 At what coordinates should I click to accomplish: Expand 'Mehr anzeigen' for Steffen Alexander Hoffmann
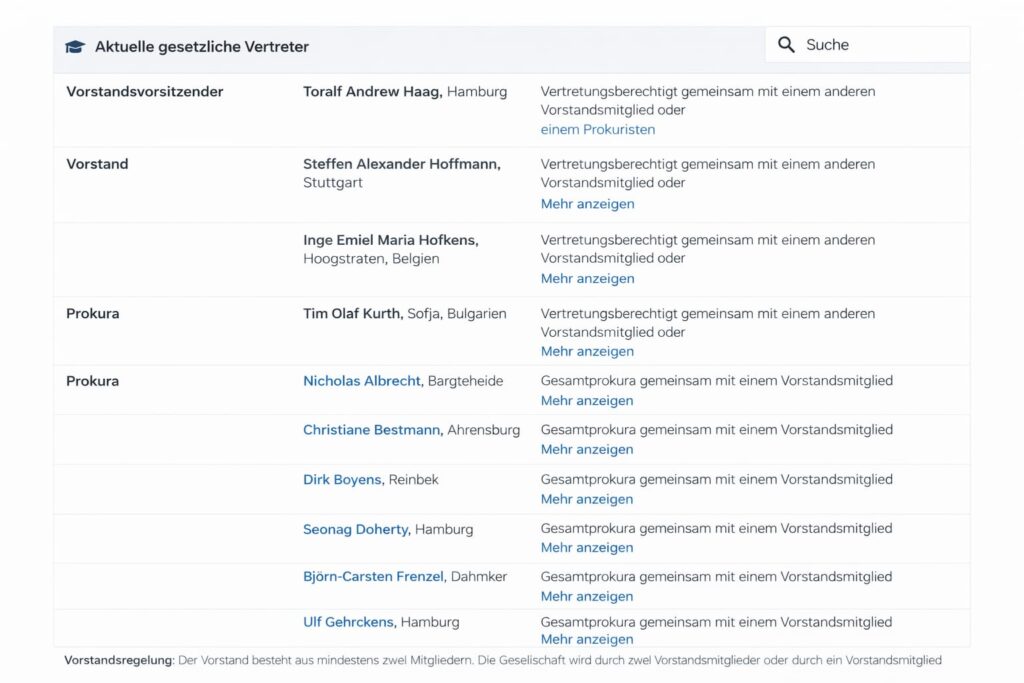point(587,204)
